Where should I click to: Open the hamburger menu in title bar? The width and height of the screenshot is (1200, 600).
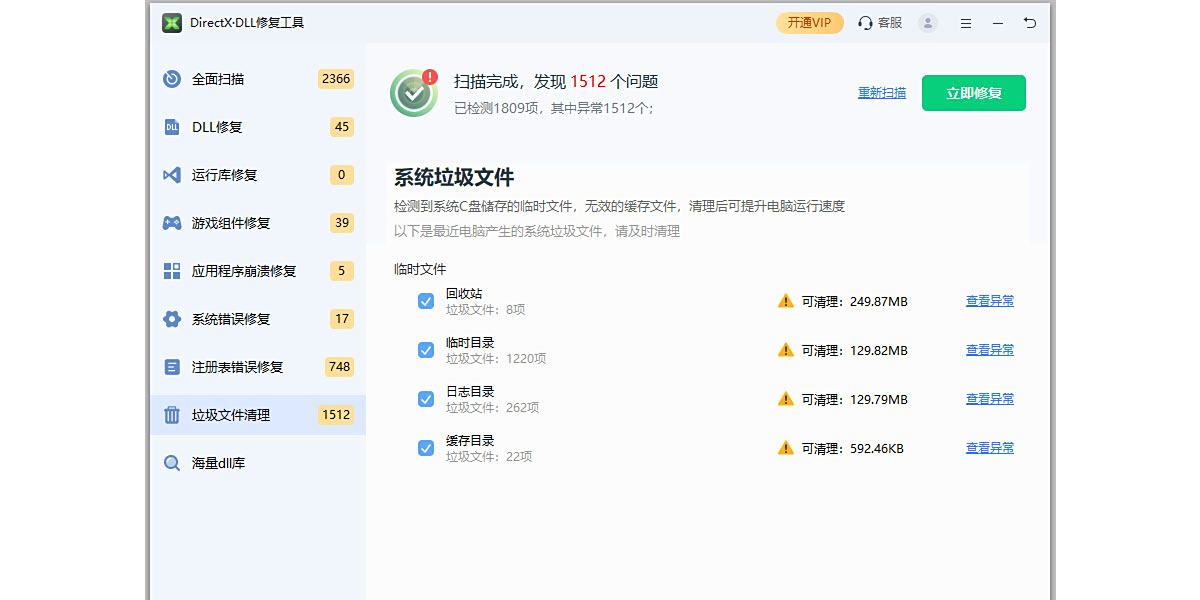click(x=966, y=23)
